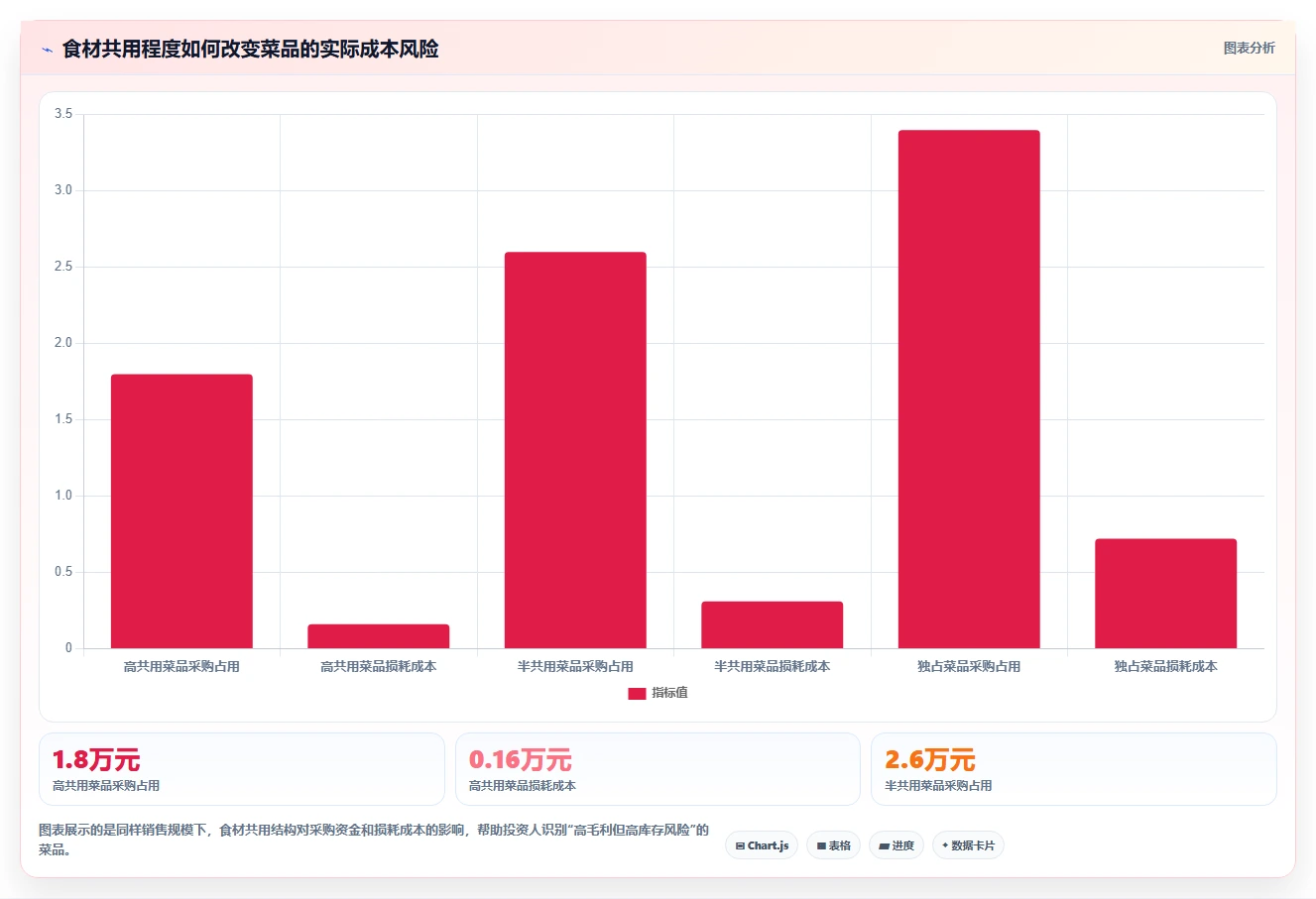Select the Chart.js tag
The height and width of the screenshot is (899, 1316).
(762, 845)
